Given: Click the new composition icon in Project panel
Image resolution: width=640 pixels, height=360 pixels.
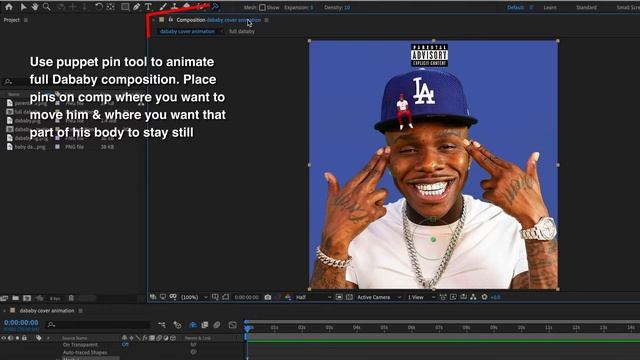Looking at the screenshot, I should [27, 298].
